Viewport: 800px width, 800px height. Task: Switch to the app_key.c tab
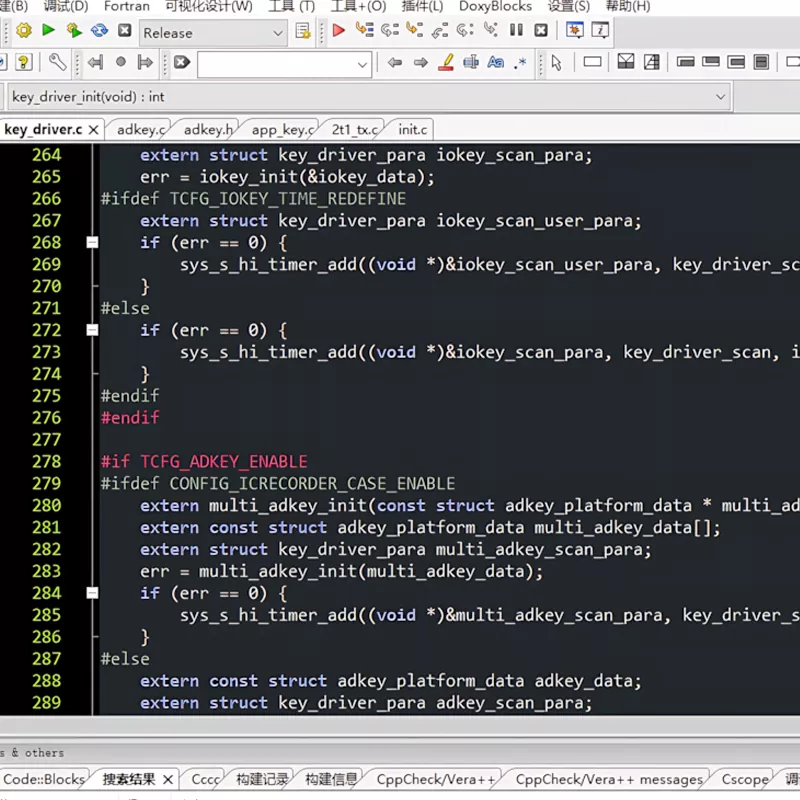click(282, 130)
